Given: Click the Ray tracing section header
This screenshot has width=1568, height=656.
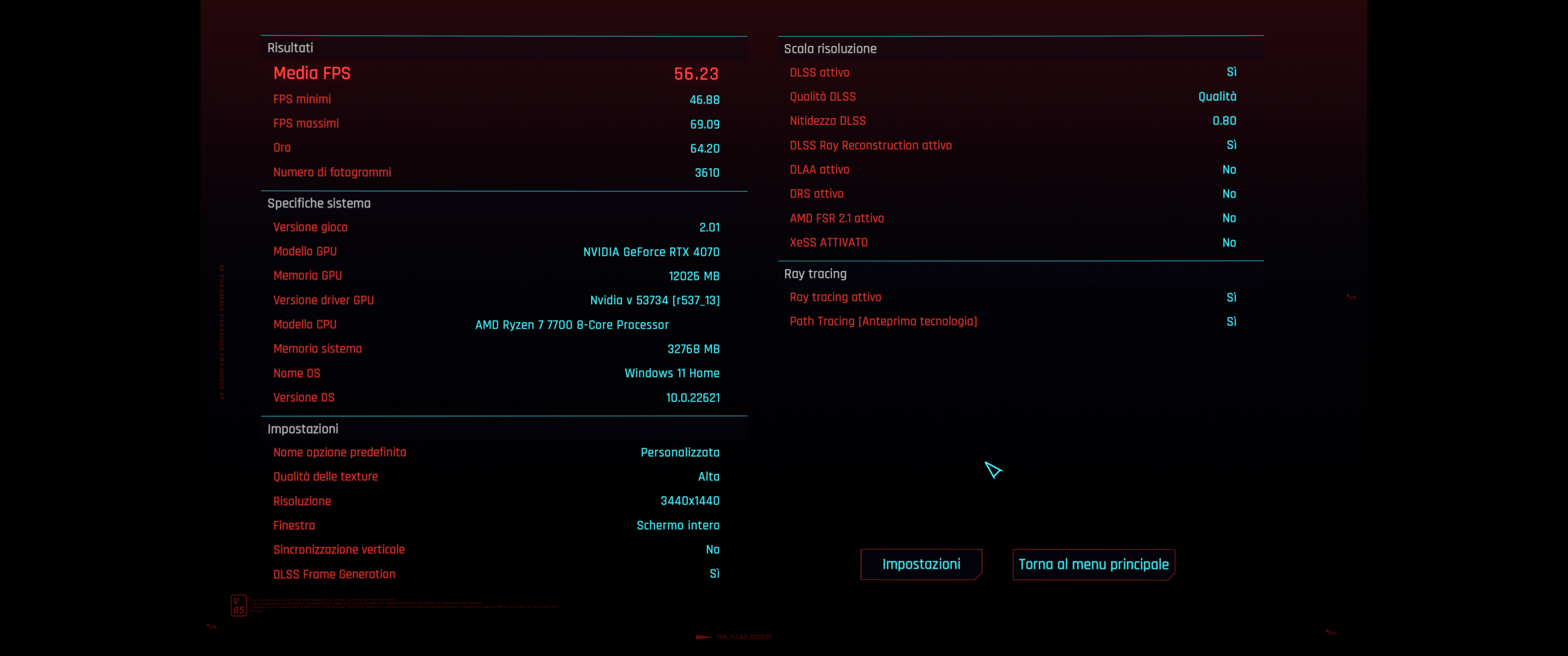Looking at the screenshot, I should 815,274.
